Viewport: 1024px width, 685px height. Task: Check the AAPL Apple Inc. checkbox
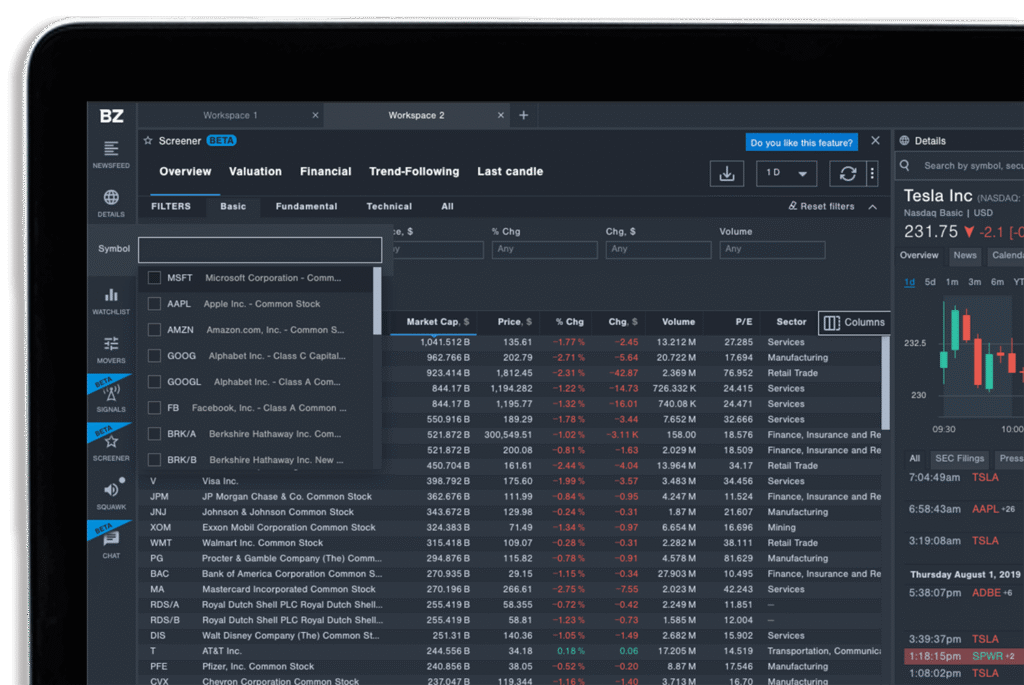(x=154, y=304)
